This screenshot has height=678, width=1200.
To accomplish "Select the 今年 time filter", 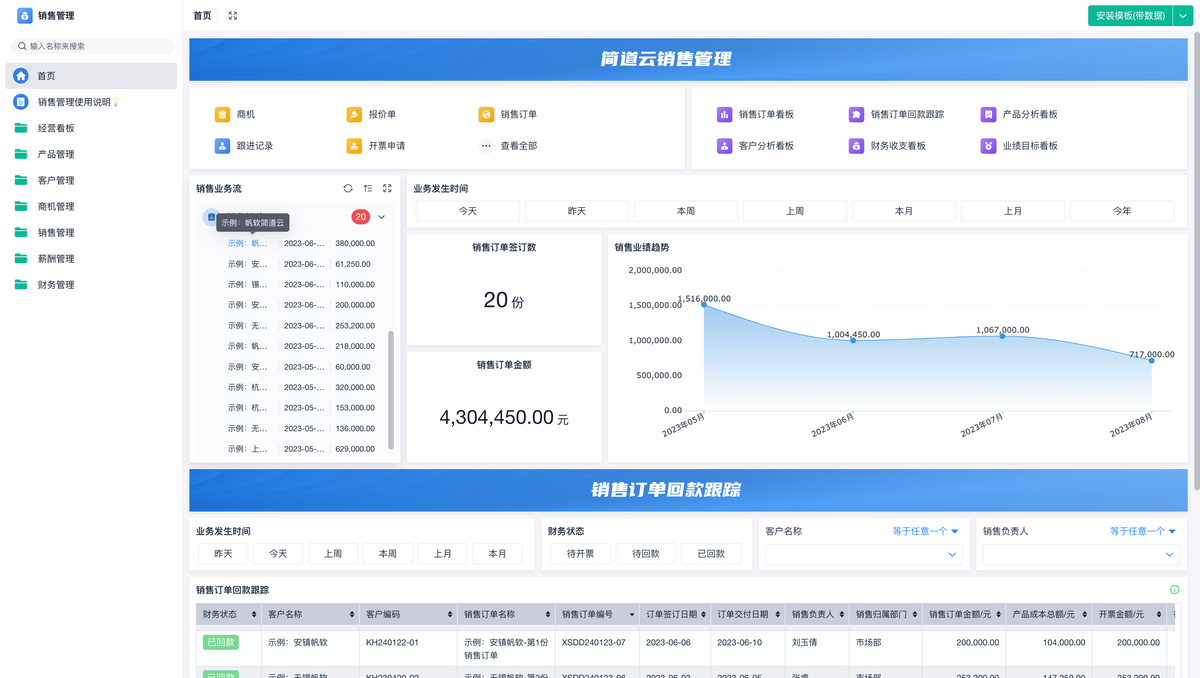I will click(x=1122, y=211).
